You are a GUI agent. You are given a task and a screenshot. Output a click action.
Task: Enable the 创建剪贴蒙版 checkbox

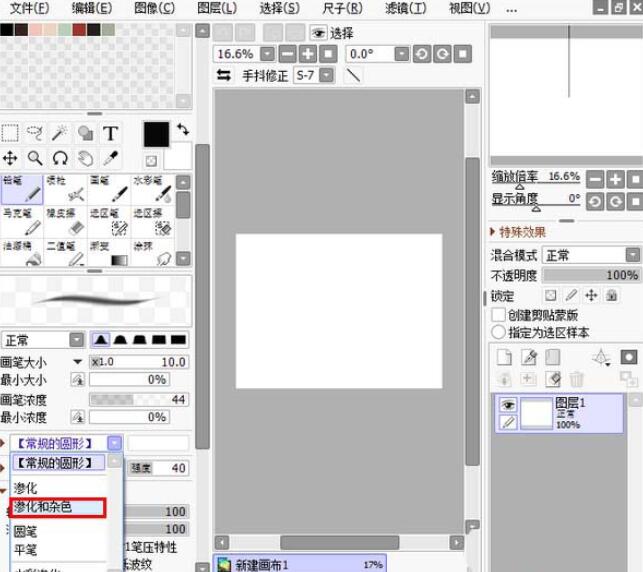pyautogui.click(x=499, y=314)
